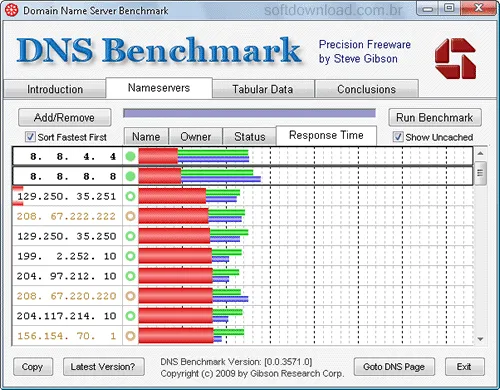This screenshot has width=500, height=390.
Task: Select the 199.2.252.10 nameserver address
Action: (67, 256)
